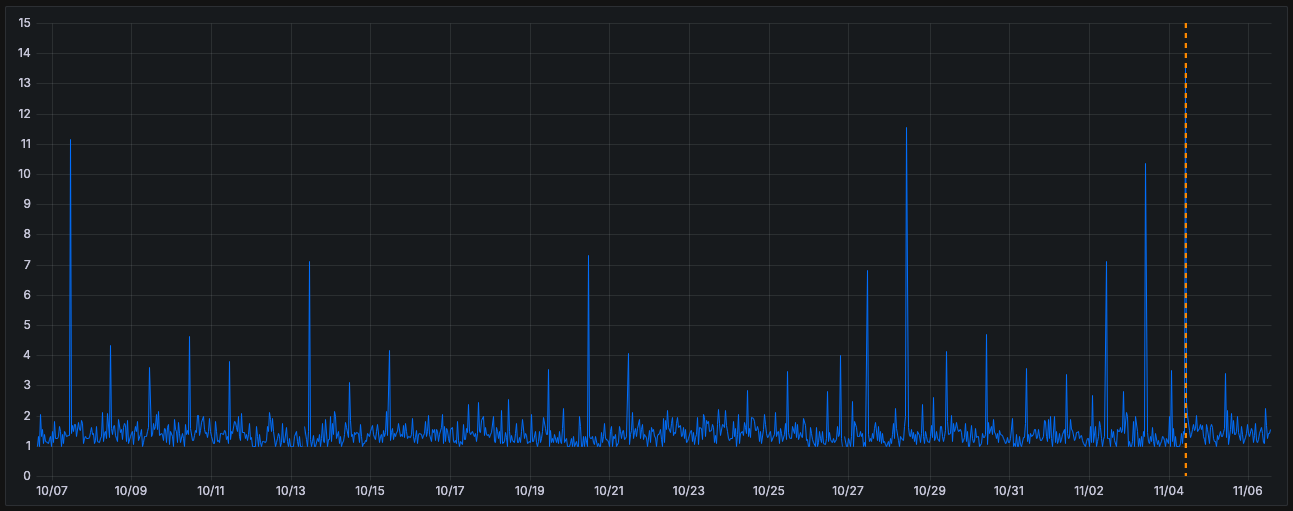This screenshot has height=511, width=1293.
Task: Click the y-axis value 14
Action: pyautogui.click(x=24, y=53)
